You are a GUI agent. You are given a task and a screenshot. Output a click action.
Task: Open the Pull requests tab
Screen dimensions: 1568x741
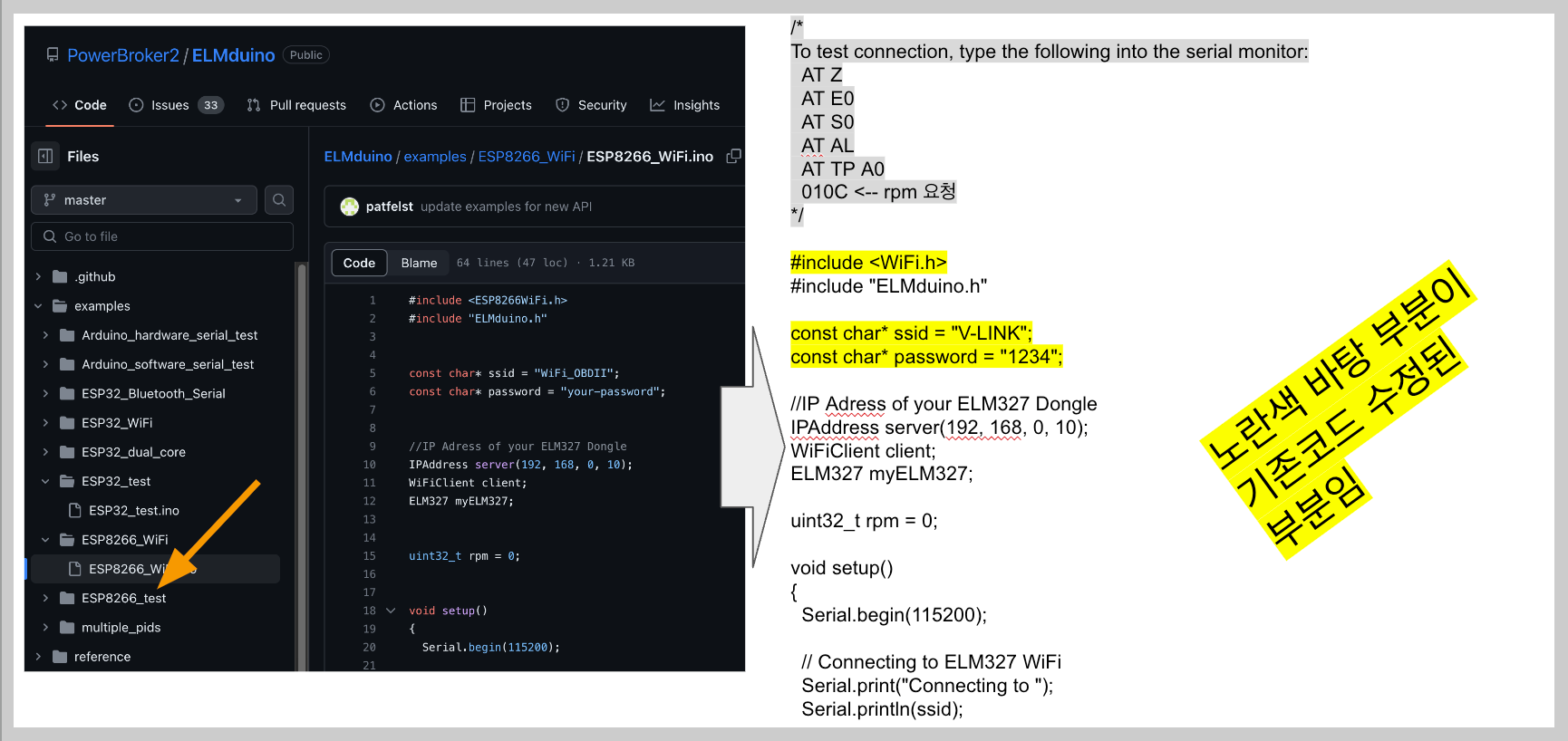point(296,105)
